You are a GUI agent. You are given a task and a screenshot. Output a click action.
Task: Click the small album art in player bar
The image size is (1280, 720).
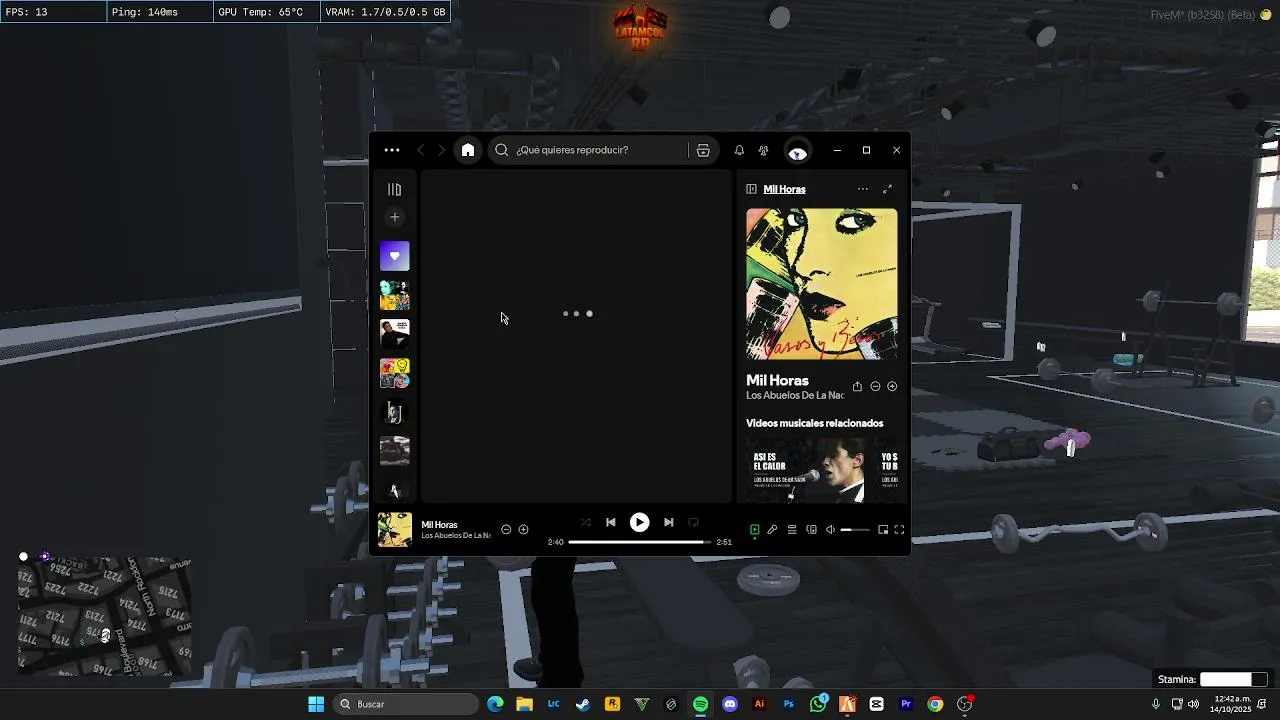click(x=394, y=529)
